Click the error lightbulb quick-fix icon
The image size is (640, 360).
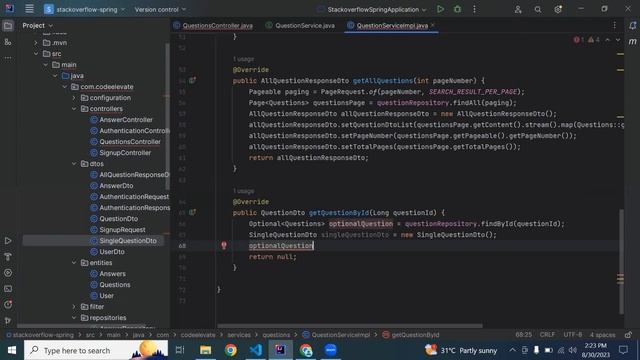coord(224,245)
